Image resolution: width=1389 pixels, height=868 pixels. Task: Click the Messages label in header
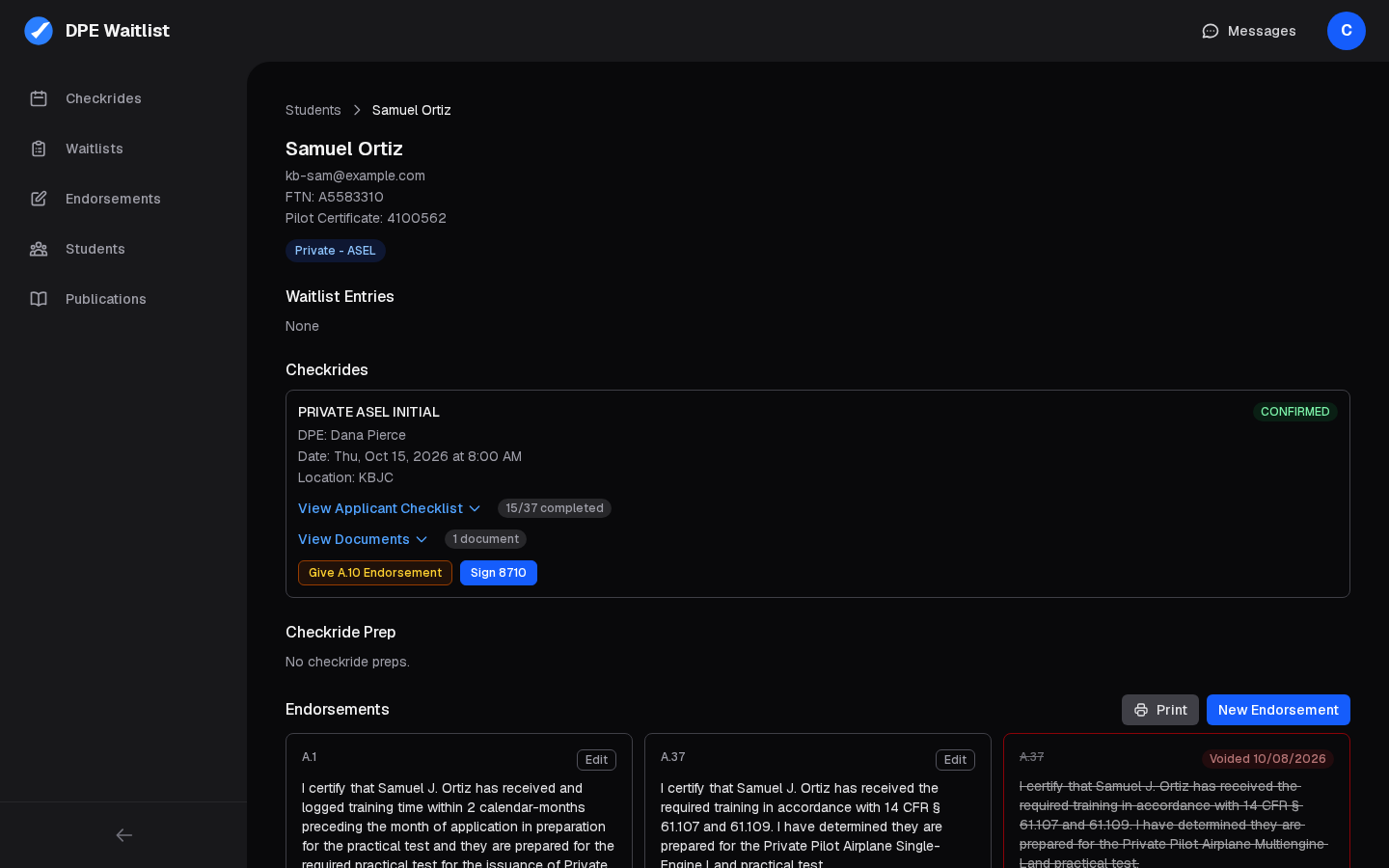1262,31
